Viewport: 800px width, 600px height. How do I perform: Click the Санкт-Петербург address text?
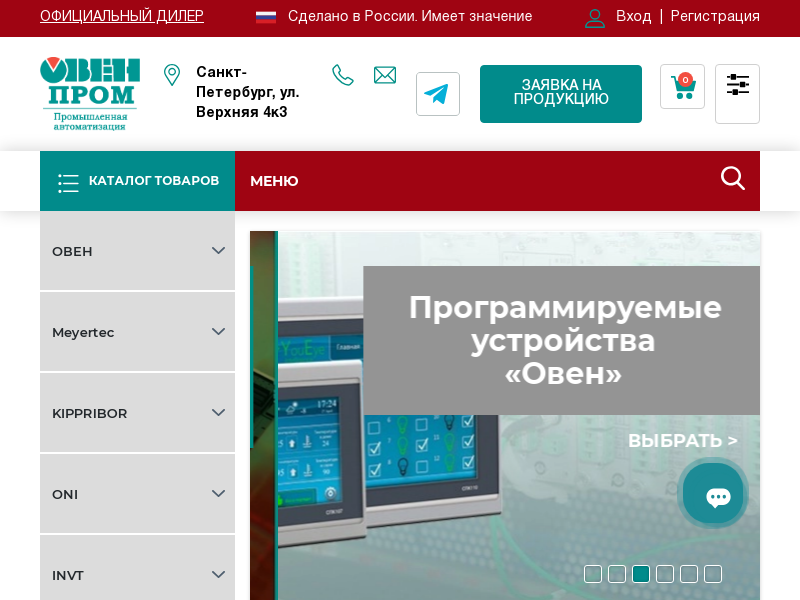[x=247, y=92]
